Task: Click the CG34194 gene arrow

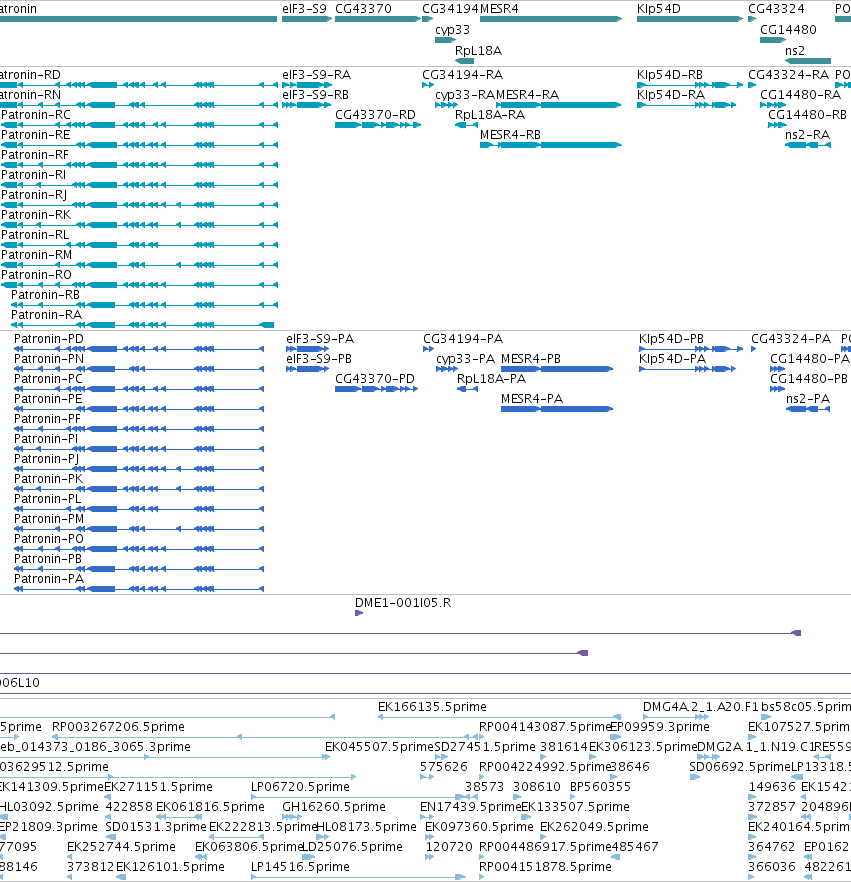Action: 427,19
